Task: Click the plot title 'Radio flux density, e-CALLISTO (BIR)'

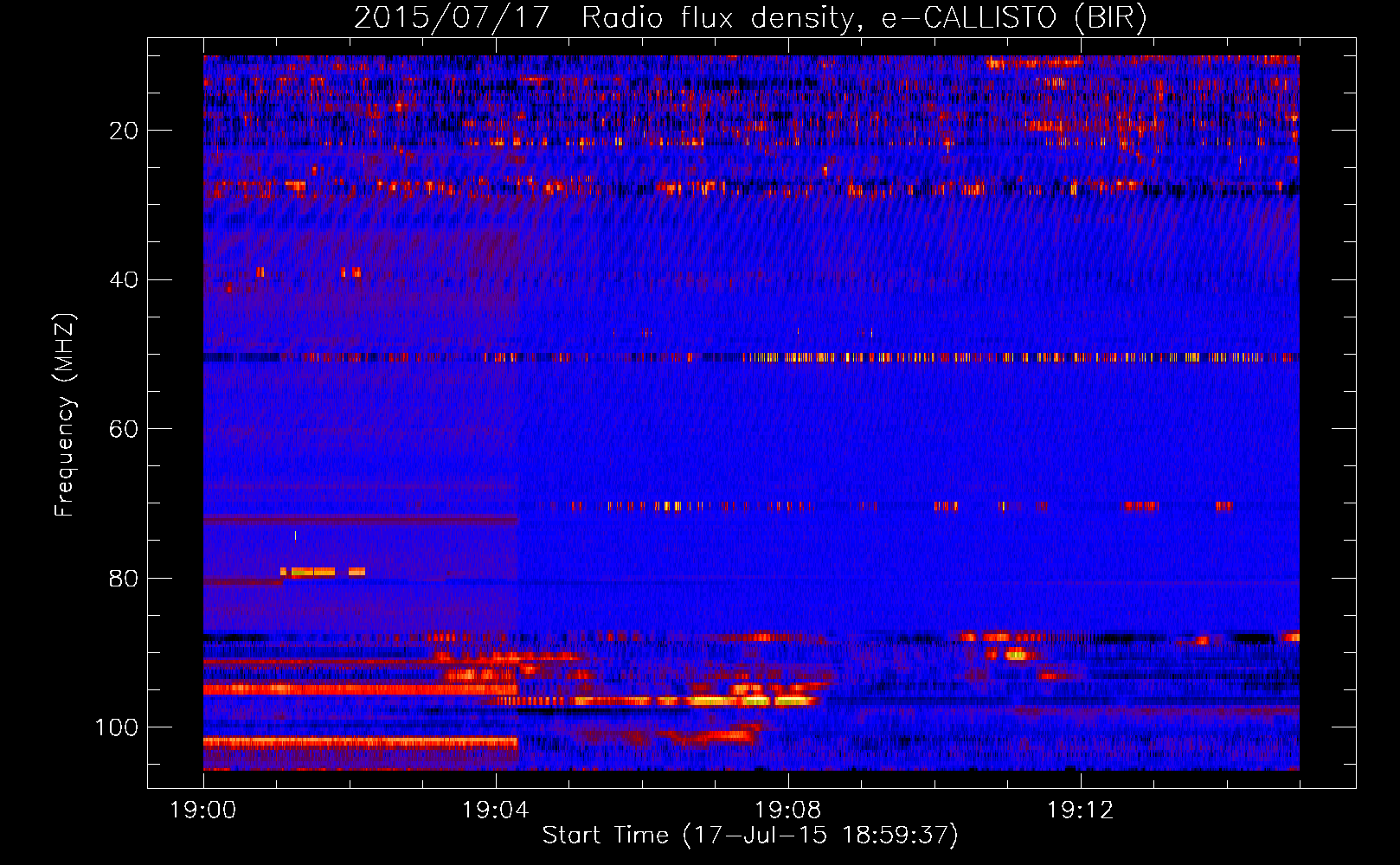Action: (864, 18)
